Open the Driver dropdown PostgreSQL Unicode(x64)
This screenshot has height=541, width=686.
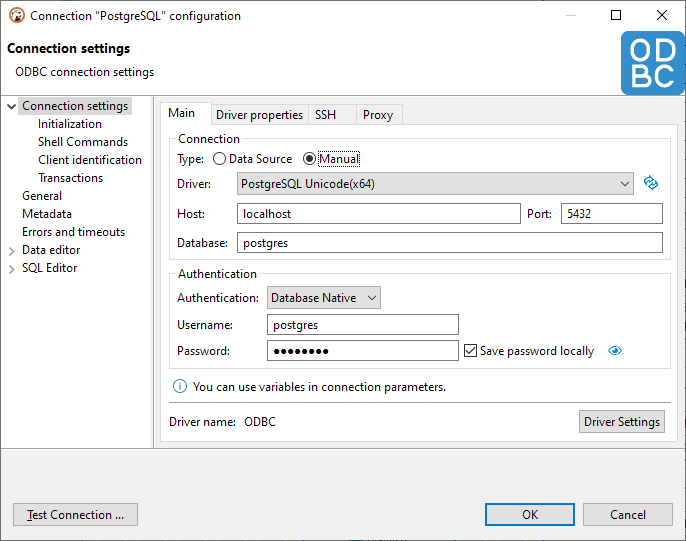coord(435,184)
